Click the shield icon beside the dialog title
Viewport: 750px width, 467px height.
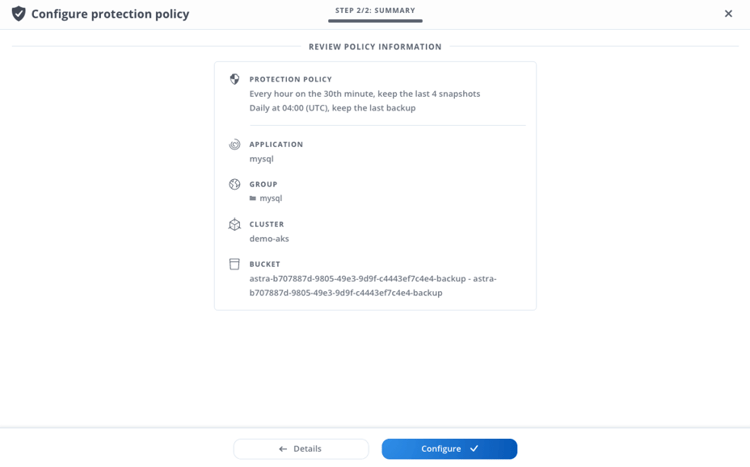pyautogui.click(x=18, y=14)
